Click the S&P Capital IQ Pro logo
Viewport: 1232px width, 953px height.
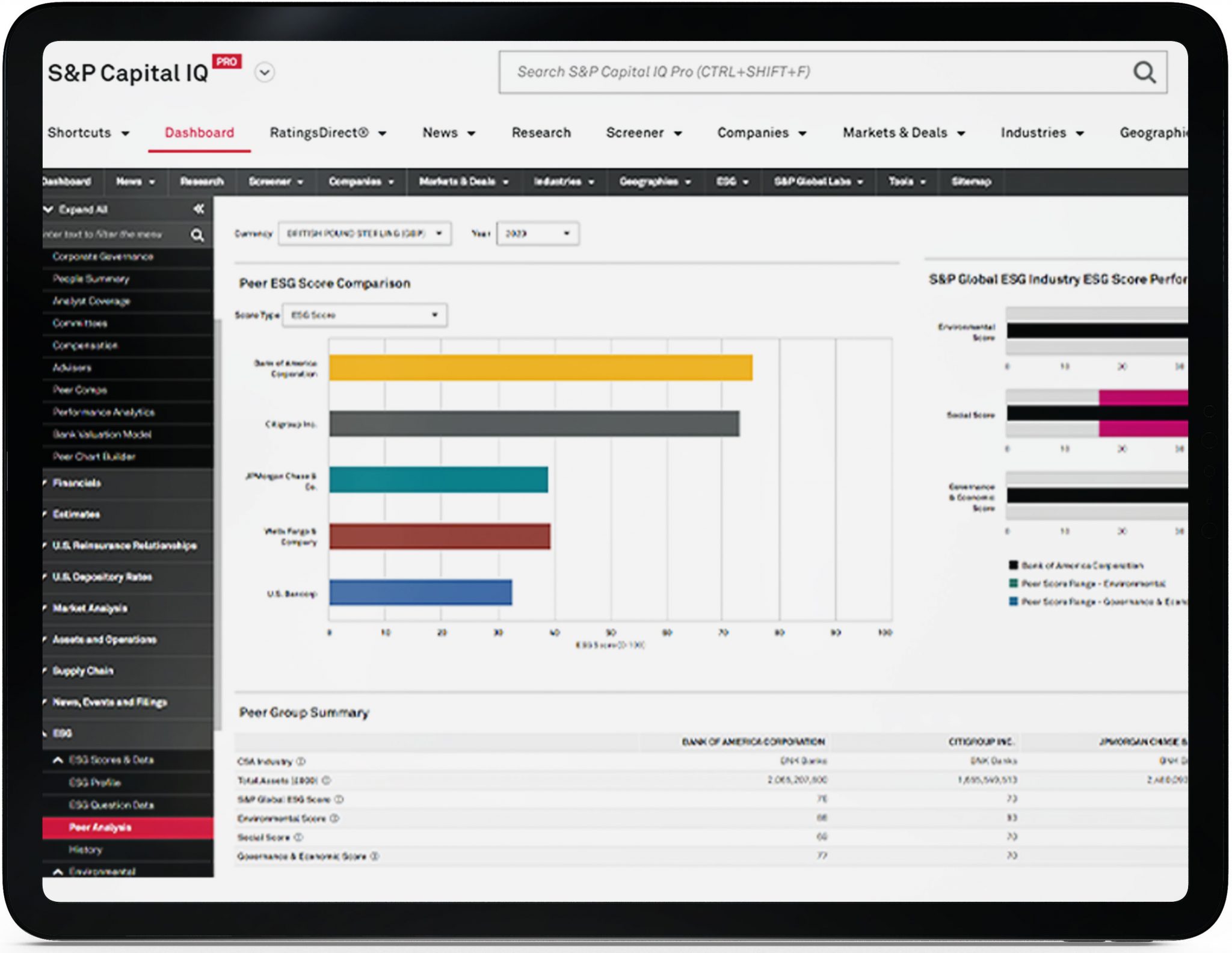(144, 72)
